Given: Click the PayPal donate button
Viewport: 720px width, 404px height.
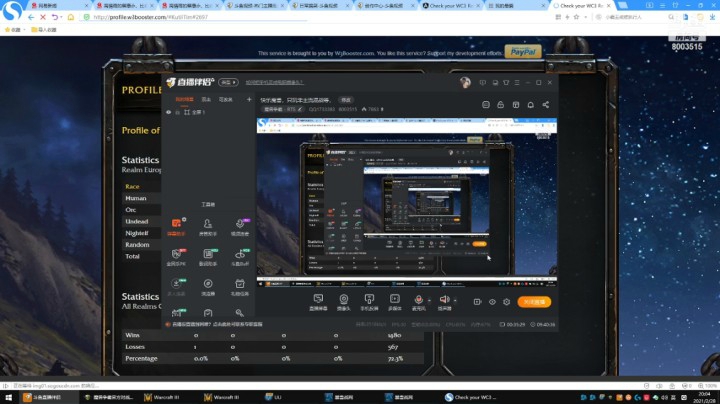Looking at the screenshot, I should pos(523,51).
